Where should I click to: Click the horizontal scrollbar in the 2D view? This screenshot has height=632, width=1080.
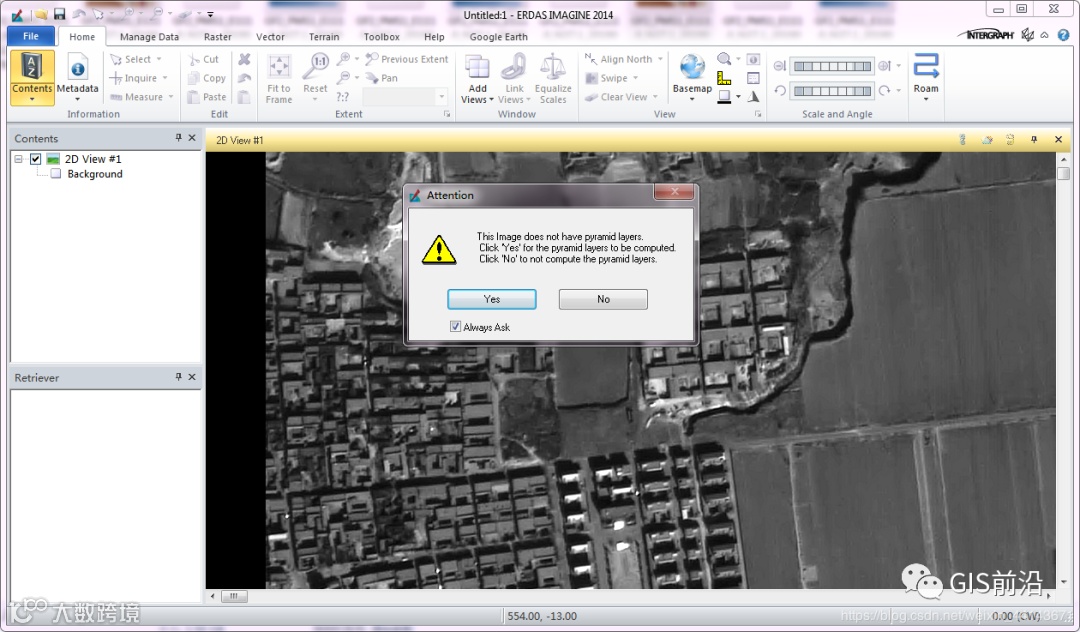pos(630,596)
